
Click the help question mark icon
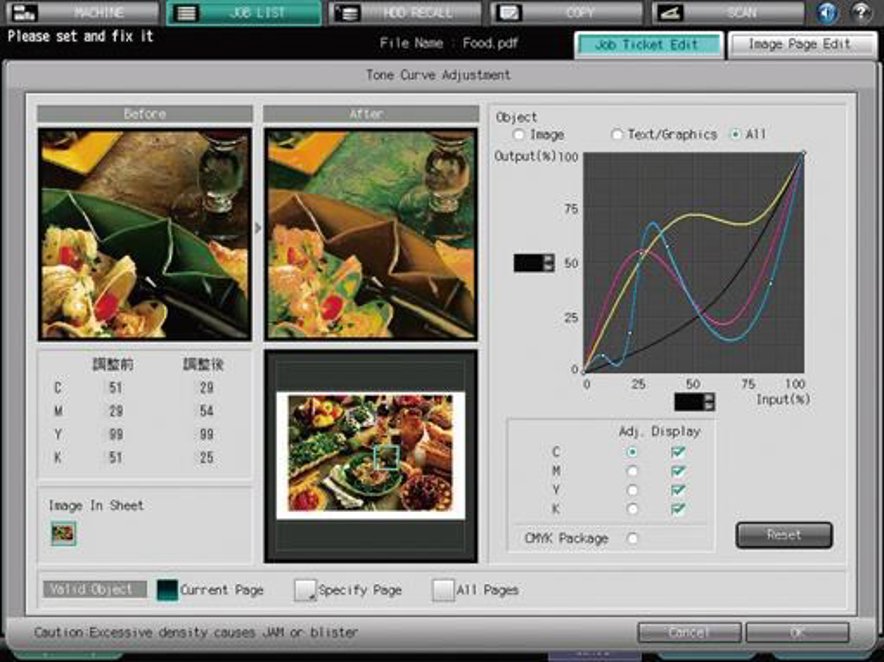tap(860, 13)
